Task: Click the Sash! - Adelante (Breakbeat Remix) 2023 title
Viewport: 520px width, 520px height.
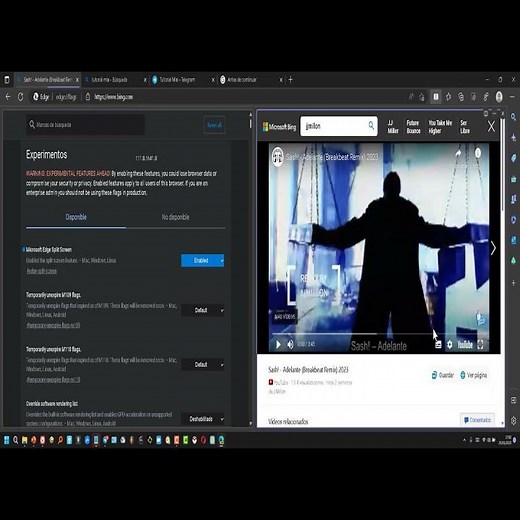Action: click(308, 370)
